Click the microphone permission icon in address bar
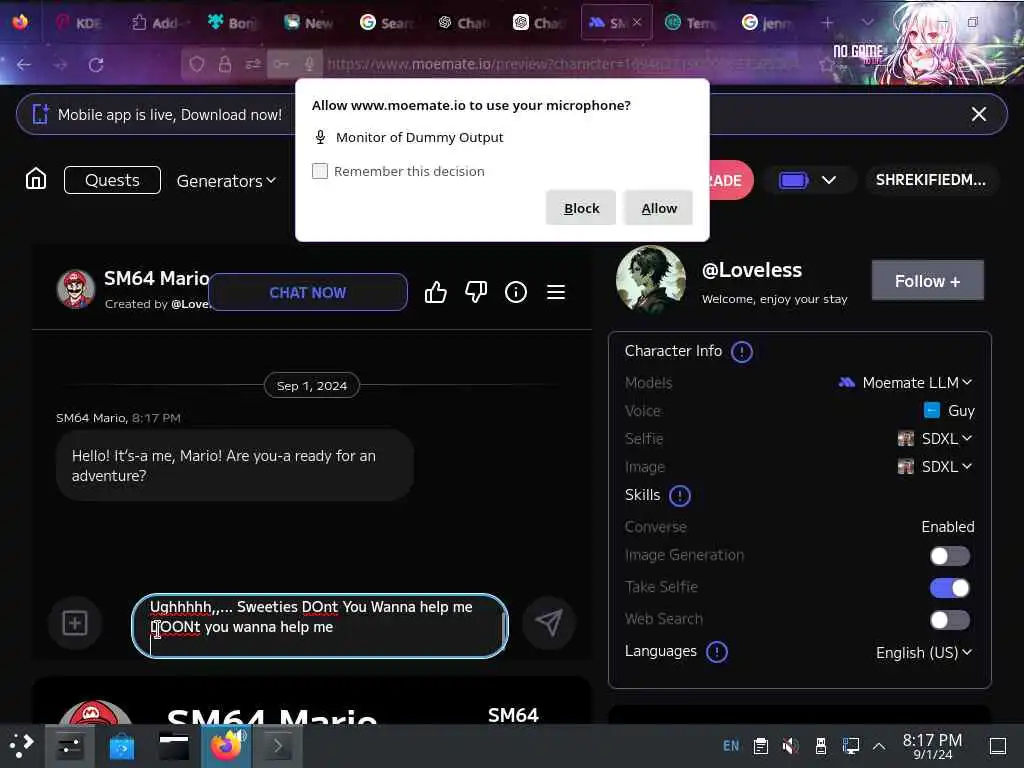The image size is (1024, 768). pyautogui.click(x=310, y=64)
